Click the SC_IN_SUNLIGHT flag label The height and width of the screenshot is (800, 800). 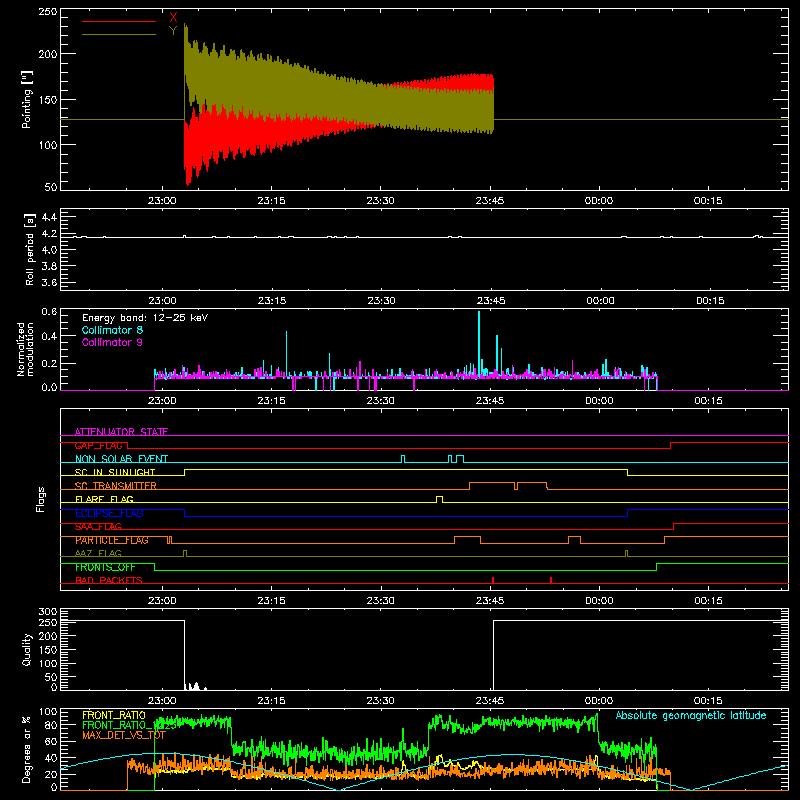[x=115, y=472]
